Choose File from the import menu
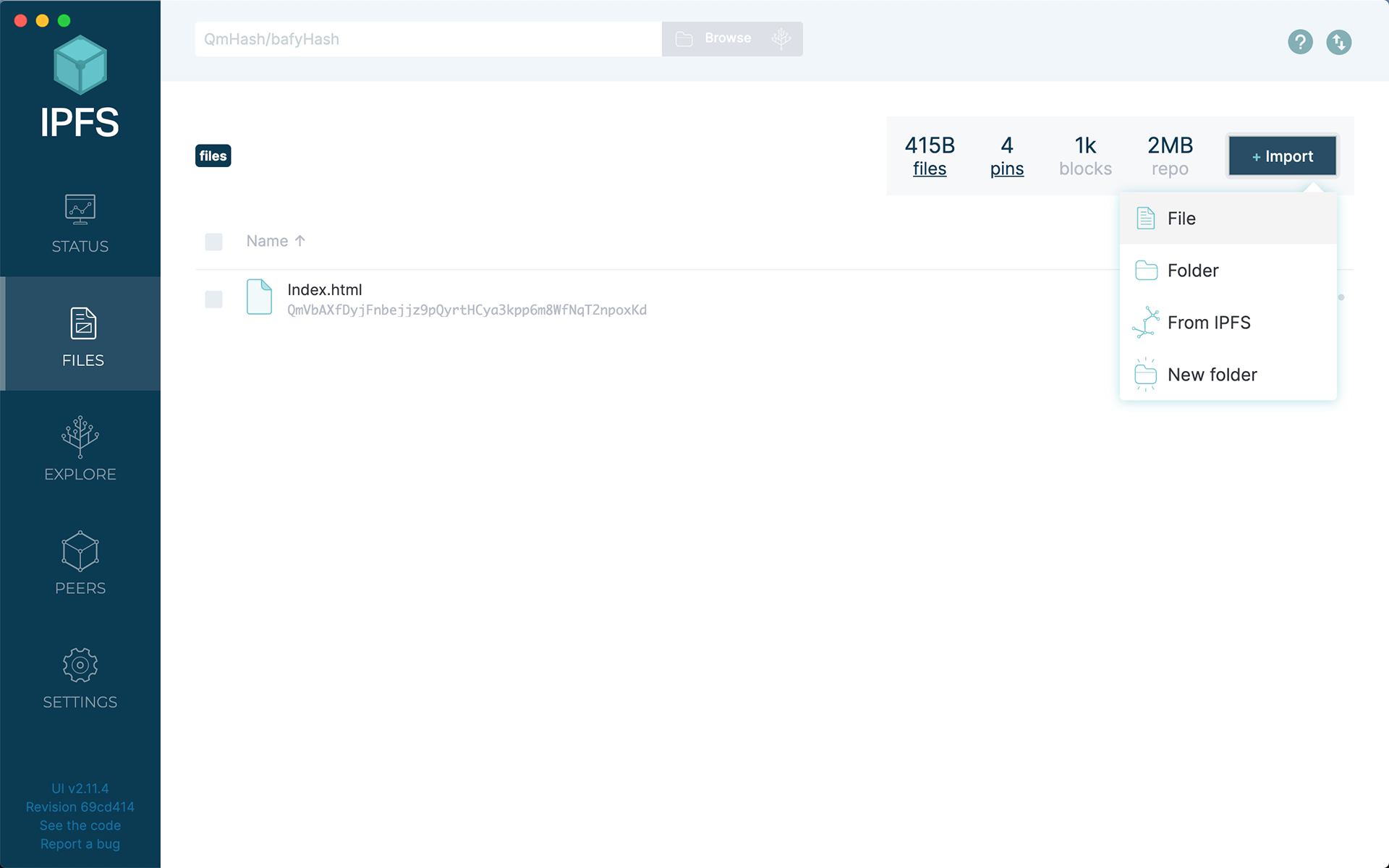The height and width of the screenshot is (868, 1389). pyautogui.click(x=1228, y=218)
